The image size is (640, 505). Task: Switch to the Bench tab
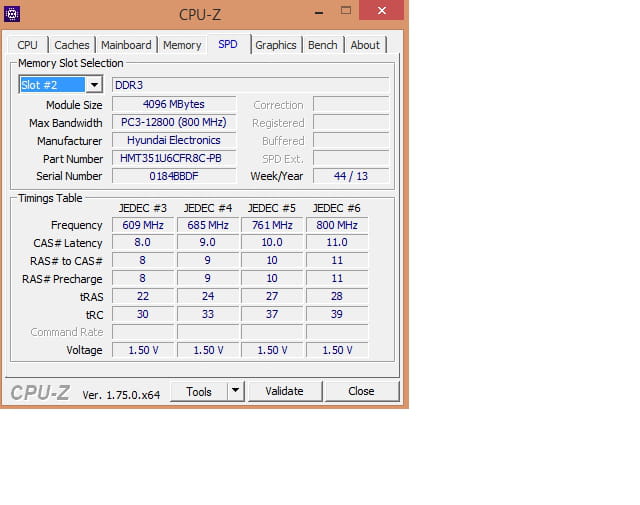[x=322, y=45]
